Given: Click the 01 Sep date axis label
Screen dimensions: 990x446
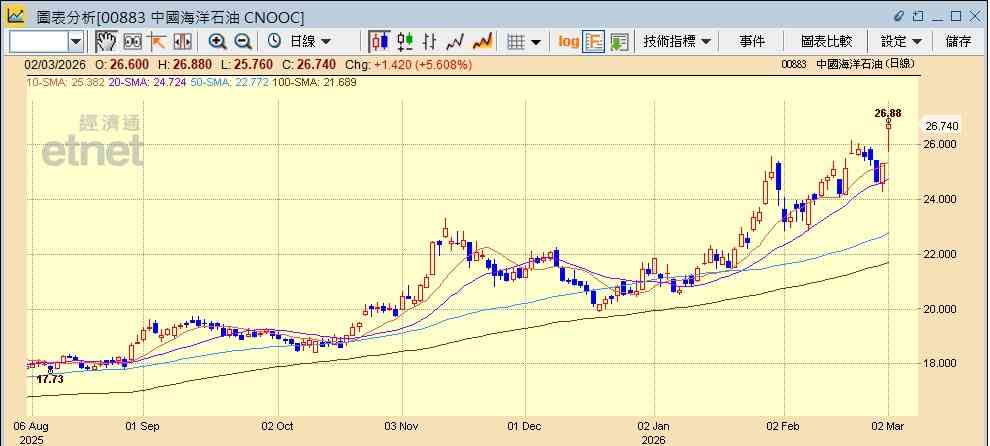Looking at the screenshot, I should click(x=141, y=426).
